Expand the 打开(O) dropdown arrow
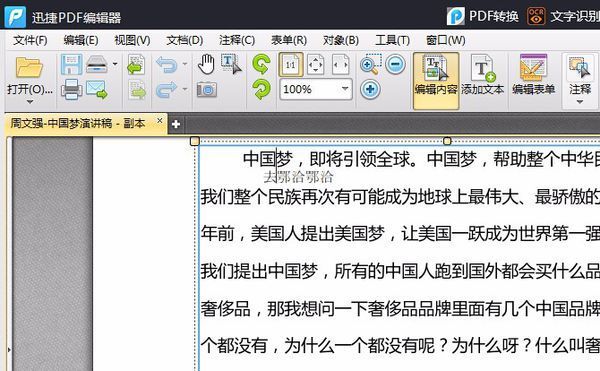Image resolution: width=600 pixels, height=371 pixels. coord(29,102)
